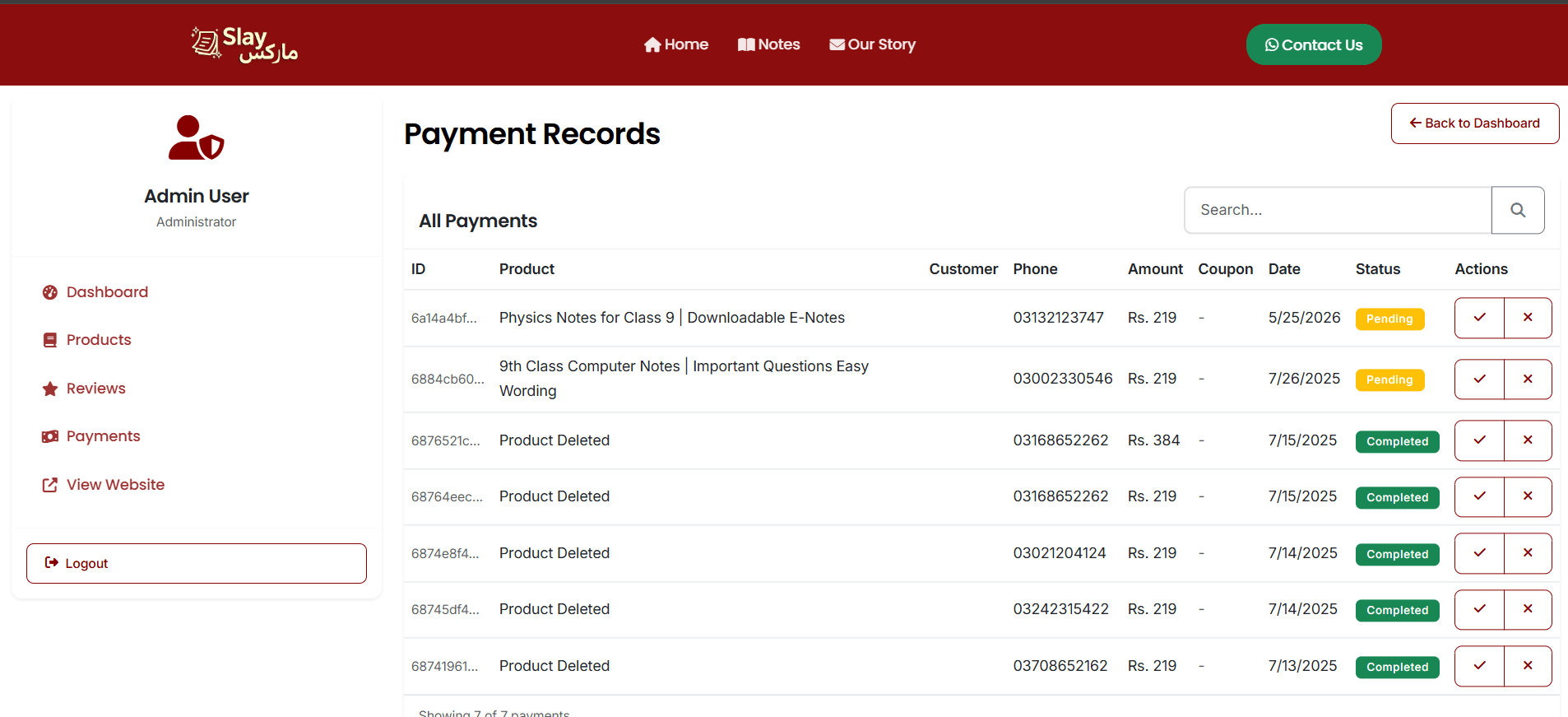Click the Amount column header
Image resolution: width=1568 pixels, height=717 pixels.
(1155, 269)
